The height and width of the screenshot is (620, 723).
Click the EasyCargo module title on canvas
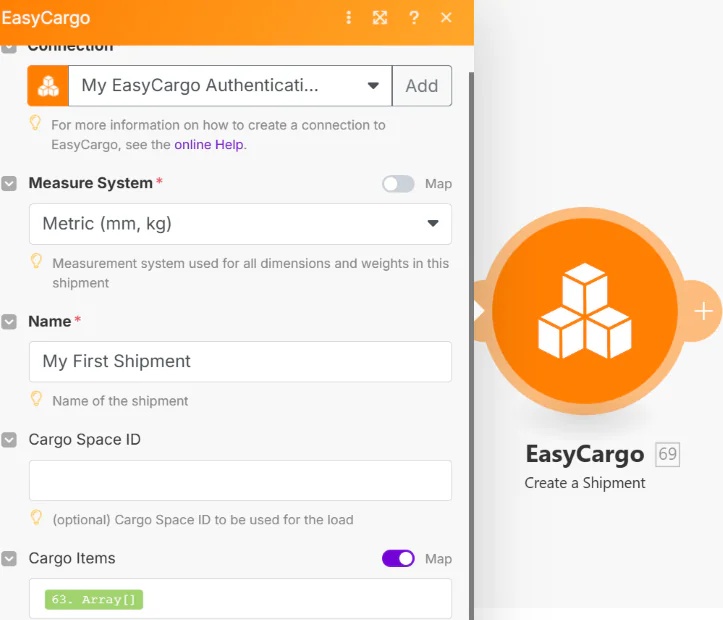[585, 454]
